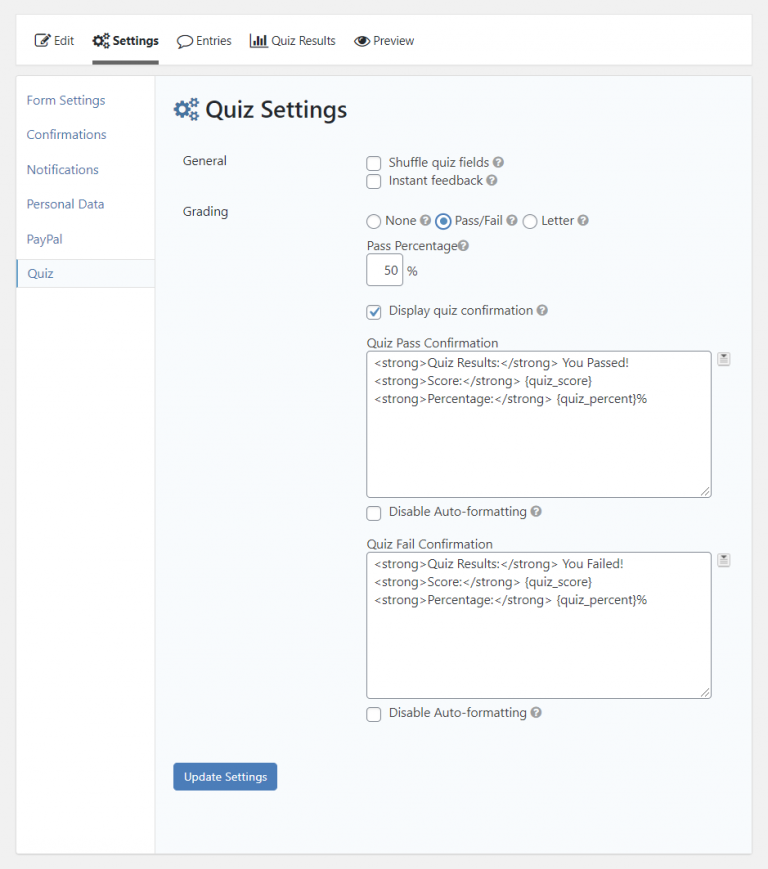Click the Entries speech bubble icon
768x869 pixels.
point(184,41)
